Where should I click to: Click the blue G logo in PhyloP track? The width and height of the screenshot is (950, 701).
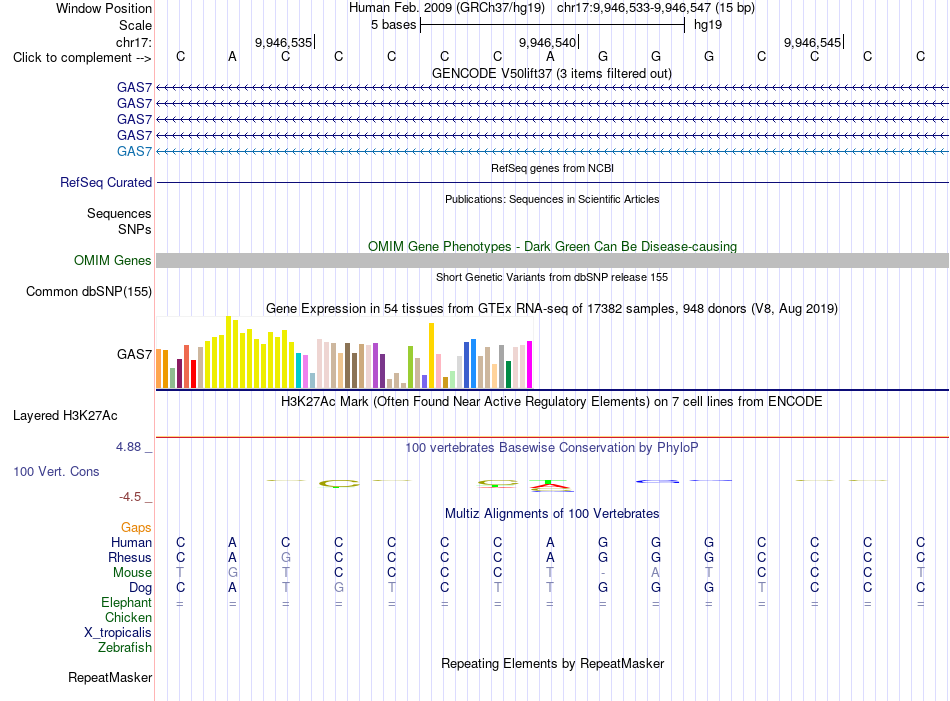657,481
